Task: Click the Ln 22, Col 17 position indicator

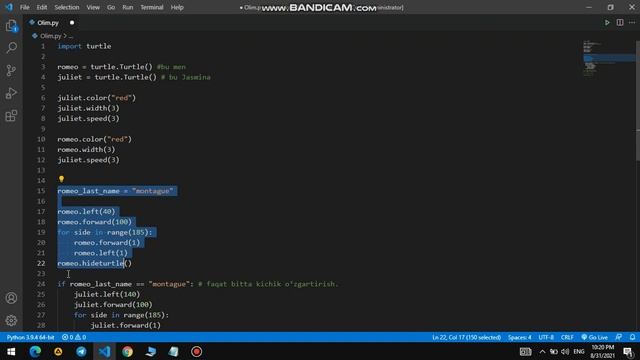Action: (467, 338)
